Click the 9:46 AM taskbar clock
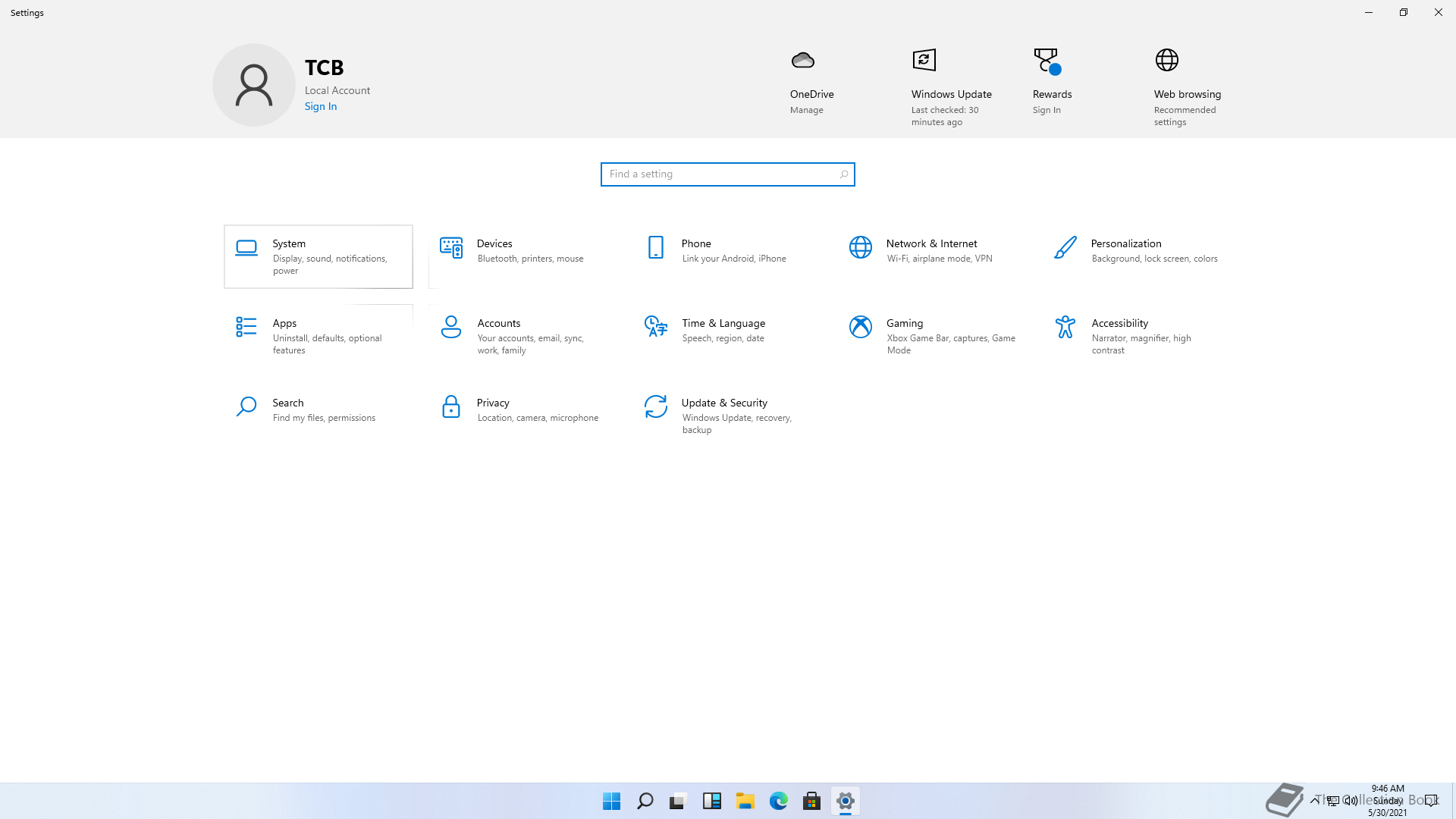This screenshot has height=819, width=1456. [1388, 789]
